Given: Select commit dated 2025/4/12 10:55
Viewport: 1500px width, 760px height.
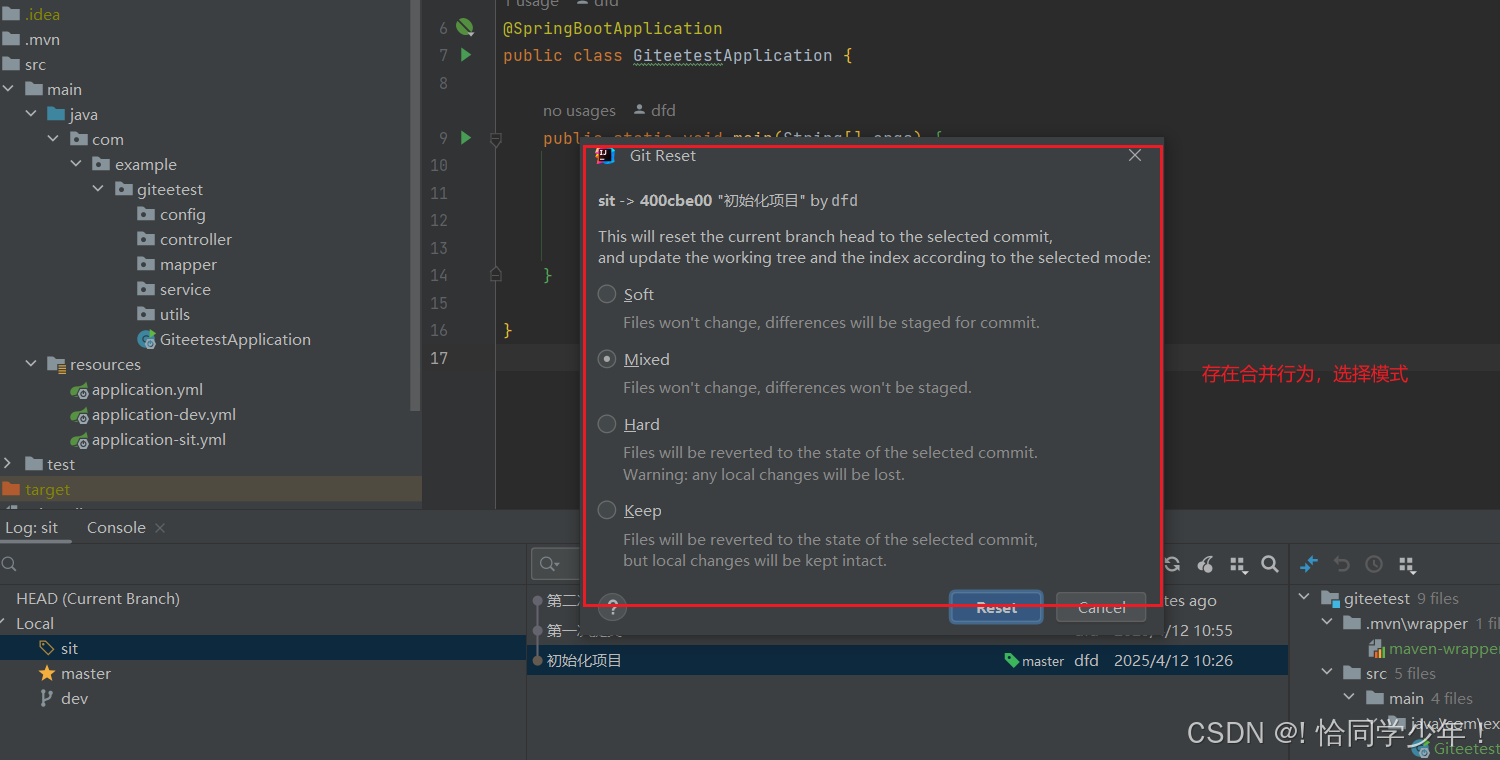Looking at the screenshot, I should click(907, 630).
